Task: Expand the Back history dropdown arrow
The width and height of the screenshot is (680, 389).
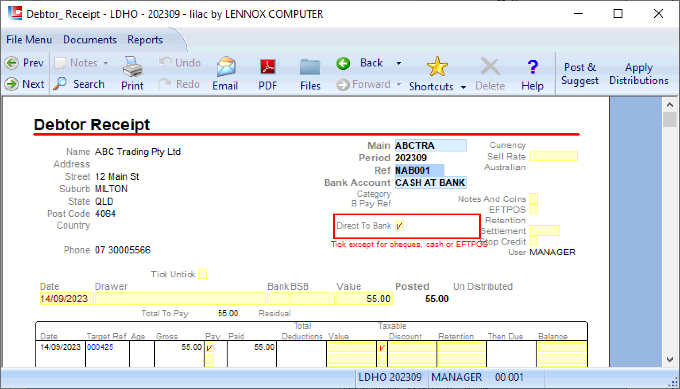Action: coord(399,63)
